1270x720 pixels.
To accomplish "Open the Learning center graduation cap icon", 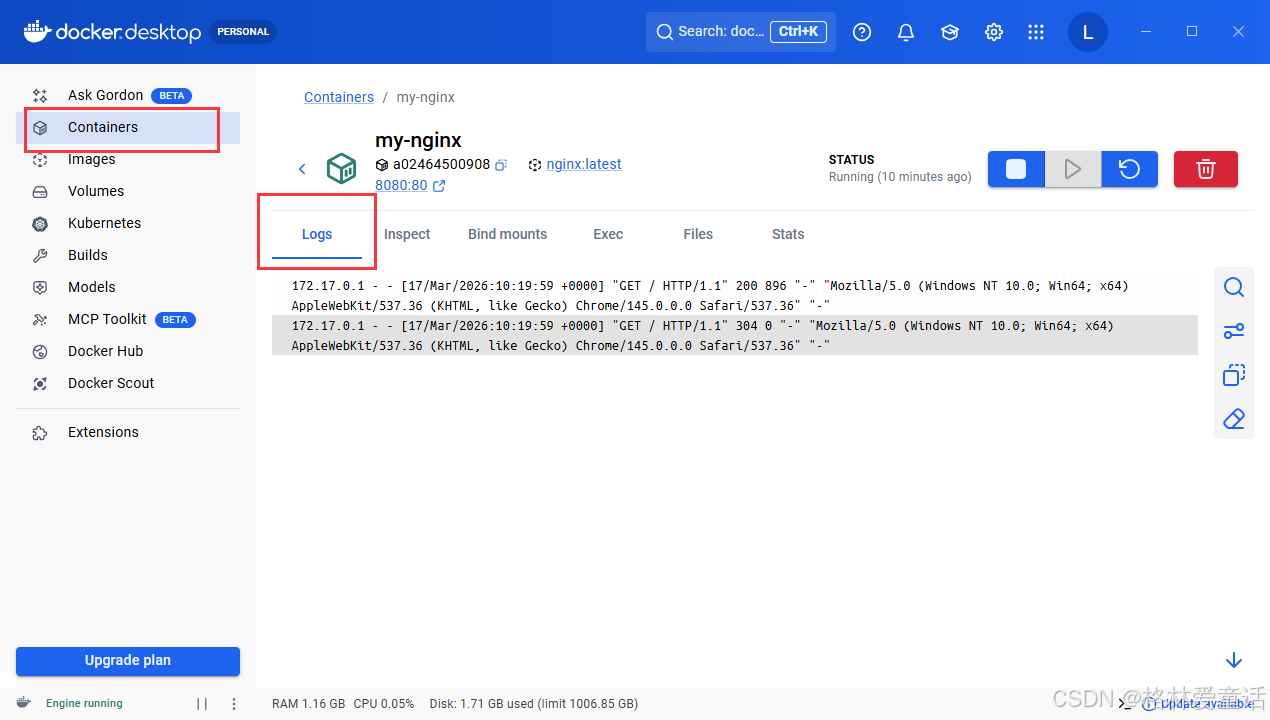I will click(950, 32).
